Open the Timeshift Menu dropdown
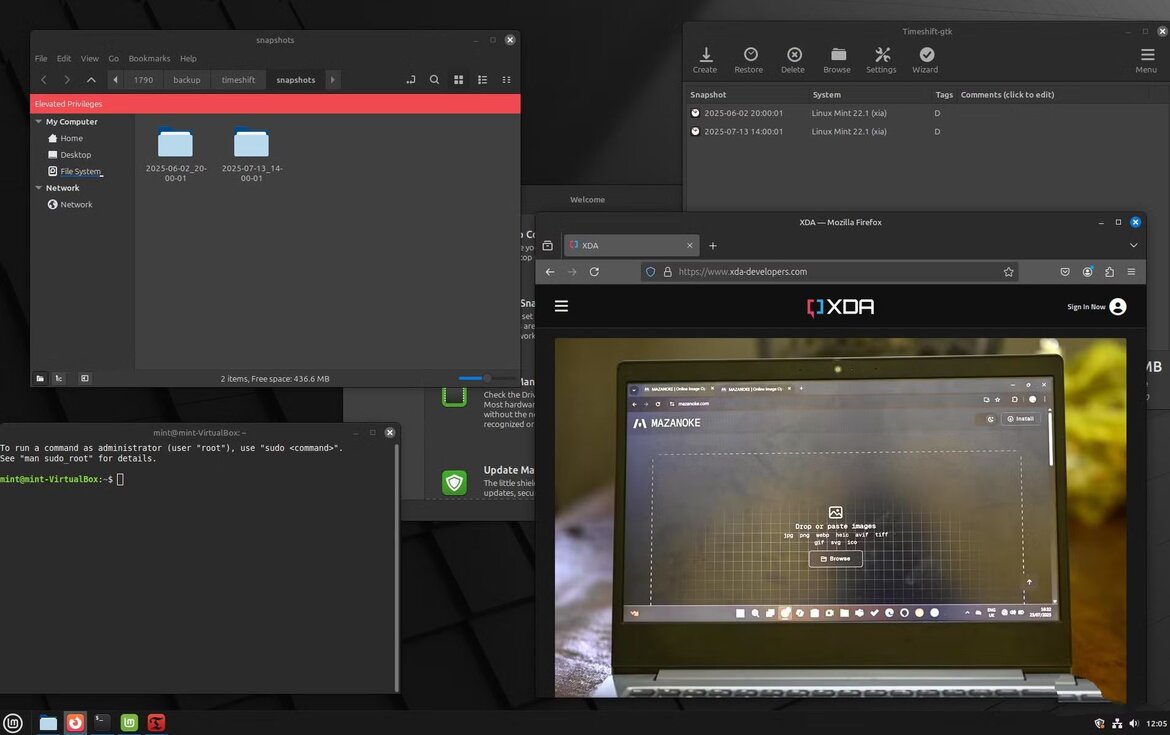Image resolution: width=1170 pixels, height=735 pixels. point(1145,57)
